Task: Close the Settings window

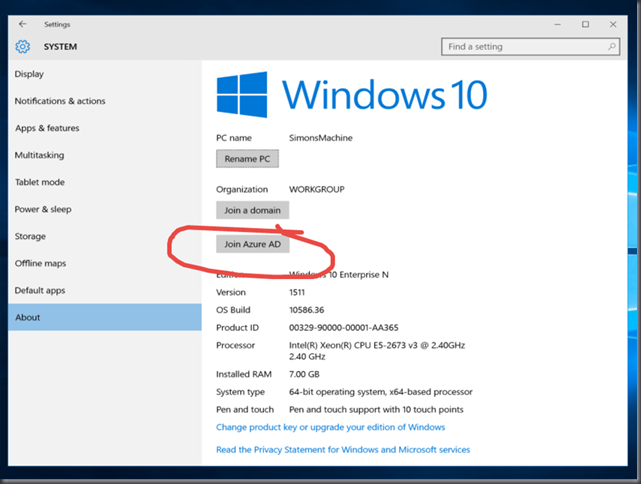Action: tap(613, 25)
